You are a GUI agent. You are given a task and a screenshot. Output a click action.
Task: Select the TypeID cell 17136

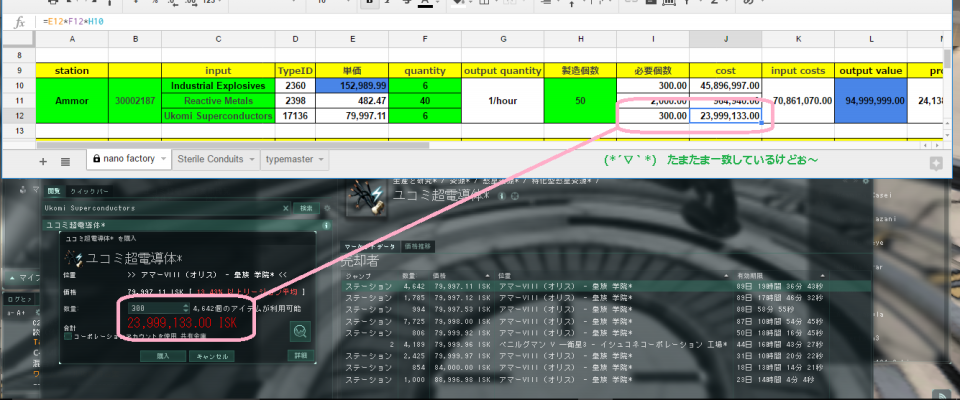coord(296,116)
